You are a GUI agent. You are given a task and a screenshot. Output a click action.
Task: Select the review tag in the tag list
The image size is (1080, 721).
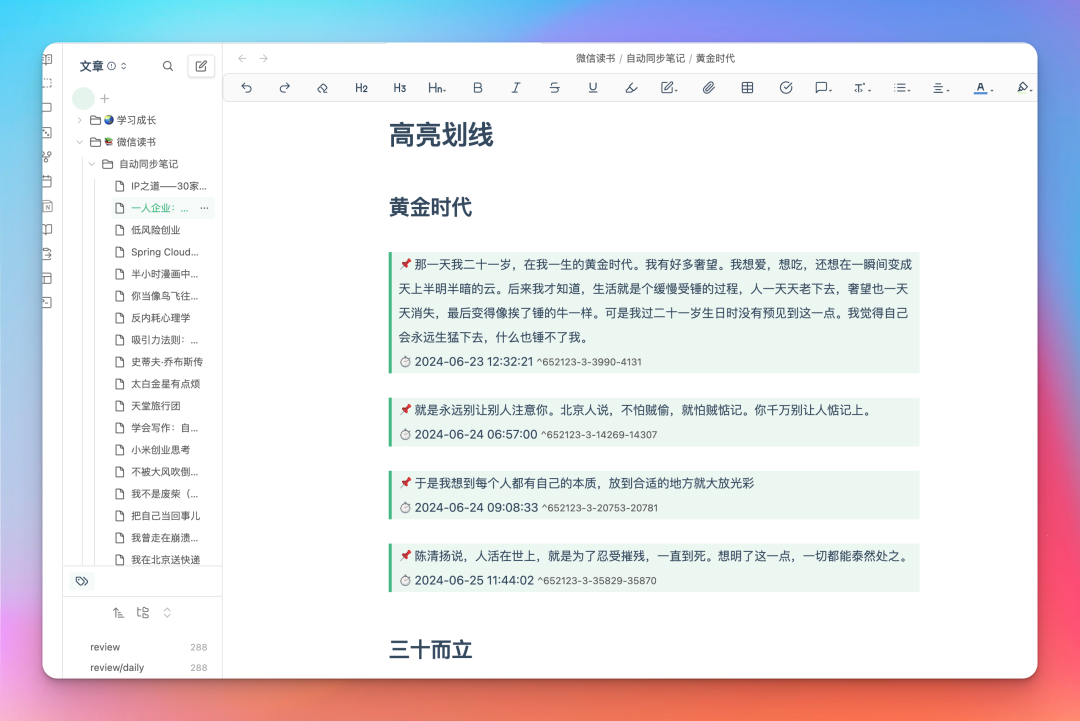click(x=105, y=647)
